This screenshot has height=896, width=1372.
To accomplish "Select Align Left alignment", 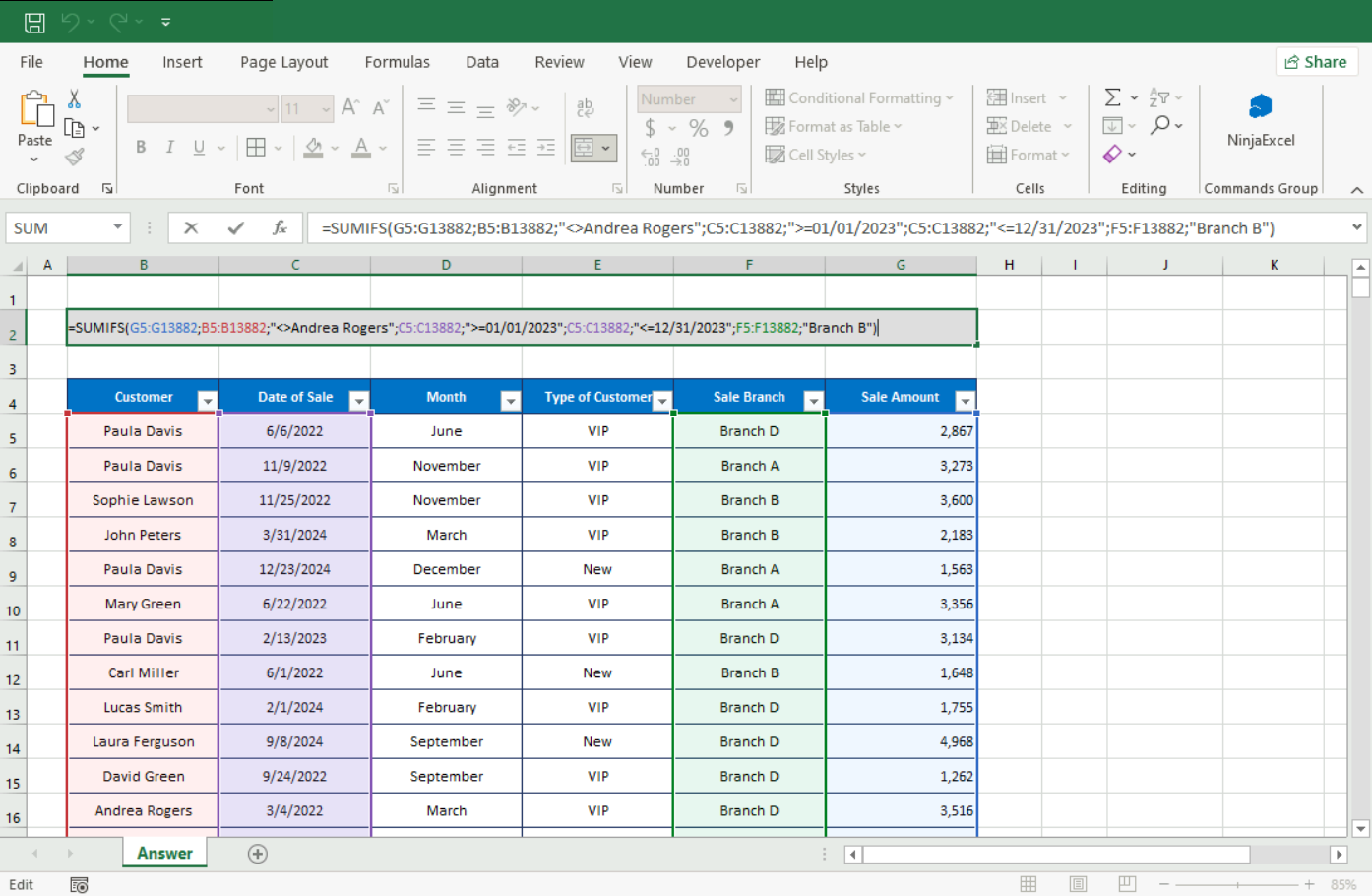I will [x=426, y=148].
